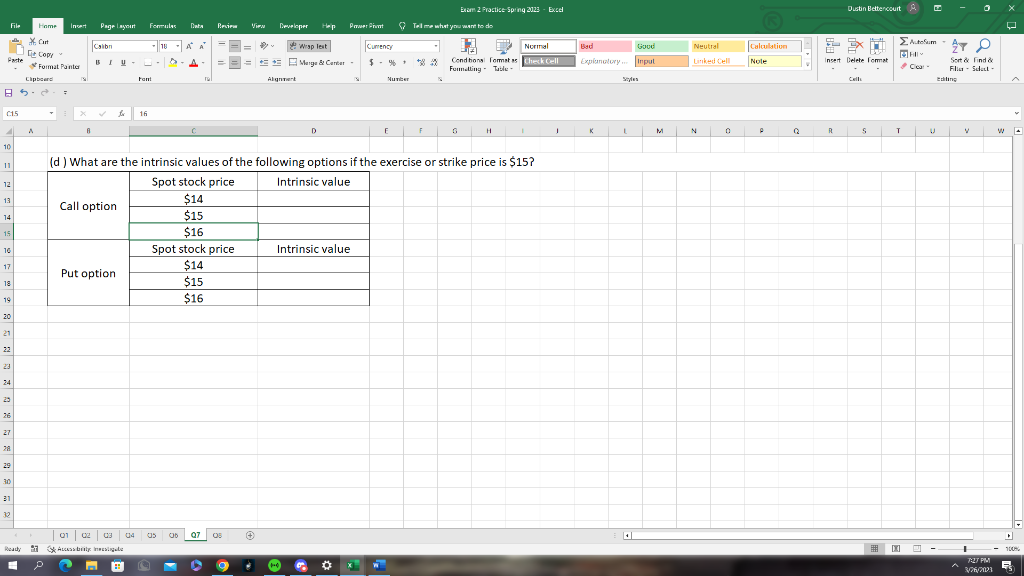Open the Page Layout tab
Viewport: 1024px width, 576px height.
(118, 26)
